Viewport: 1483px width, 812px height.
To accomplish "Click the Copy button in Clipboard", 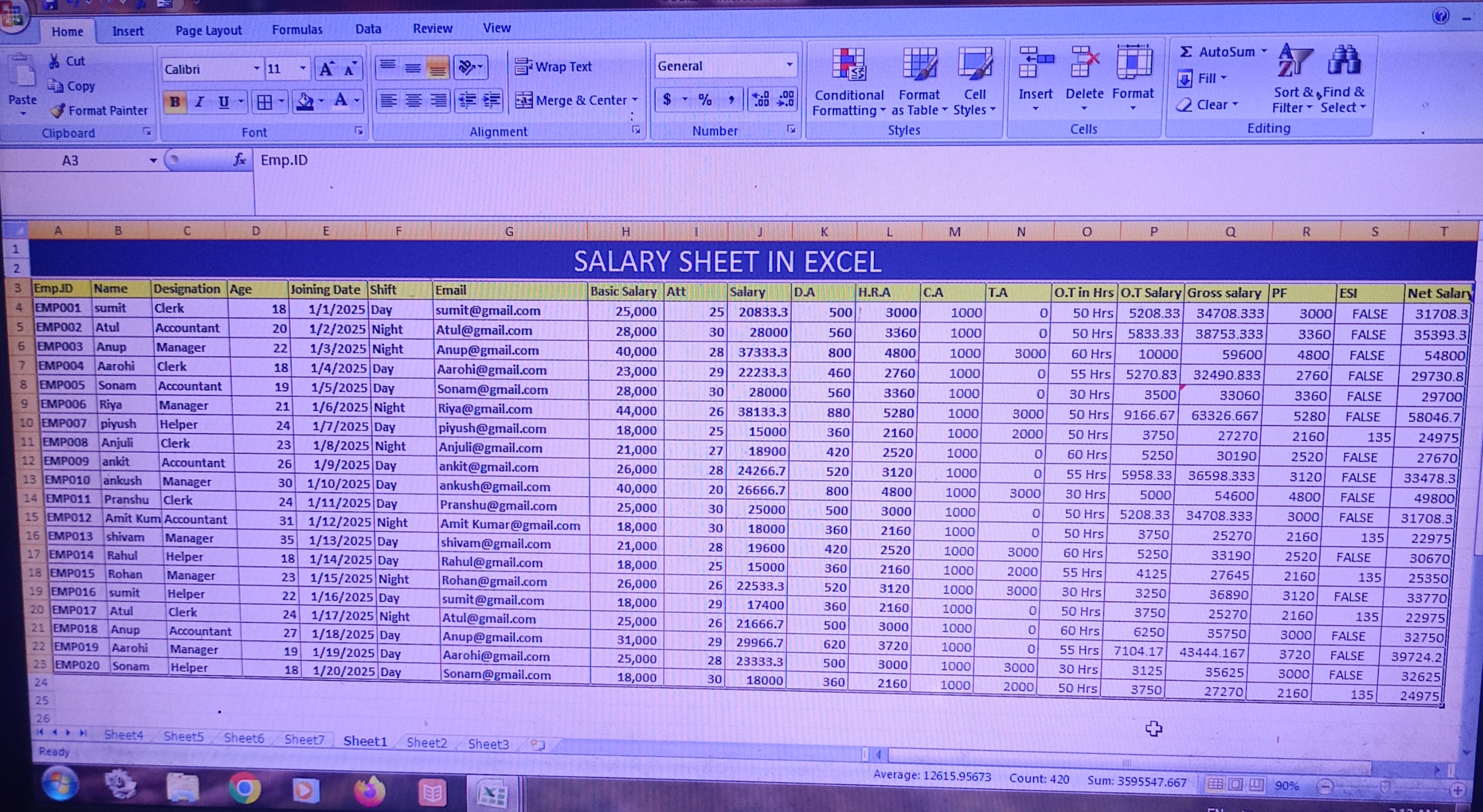I will coord(72,86).
